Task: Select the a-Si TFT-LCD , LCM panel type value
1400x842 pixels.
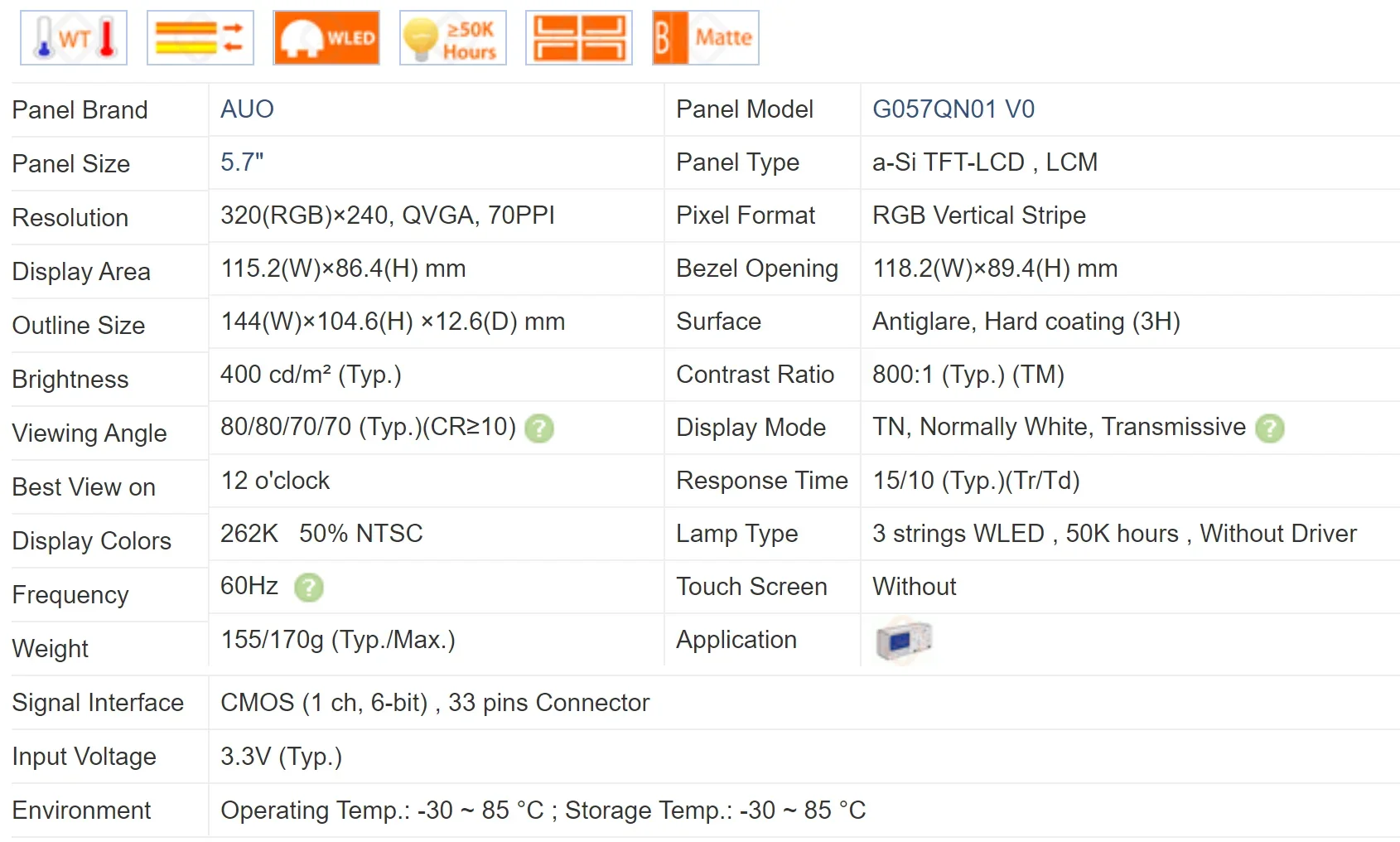Action: click(x=985, y=162)
